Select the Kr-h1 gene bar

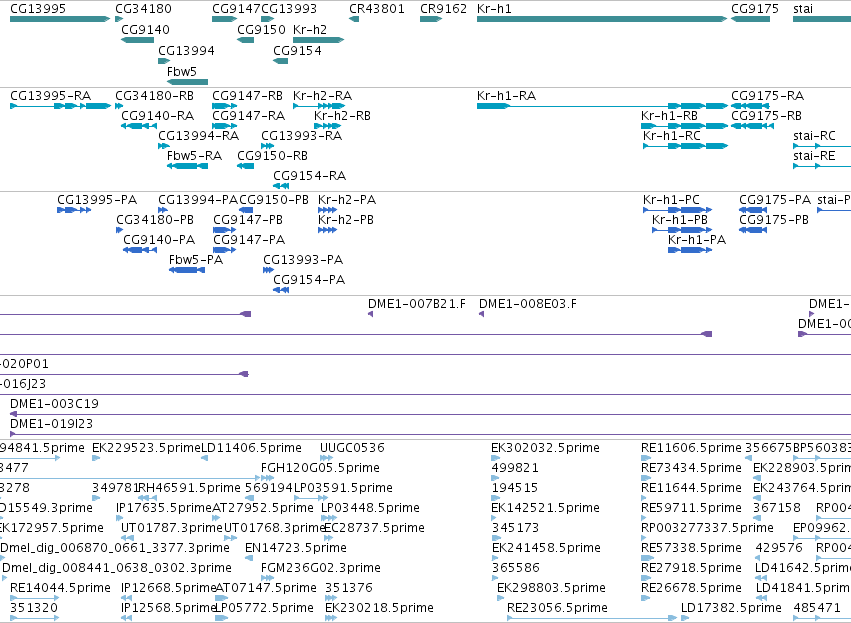pyautogui.click(x=602, y=19)
